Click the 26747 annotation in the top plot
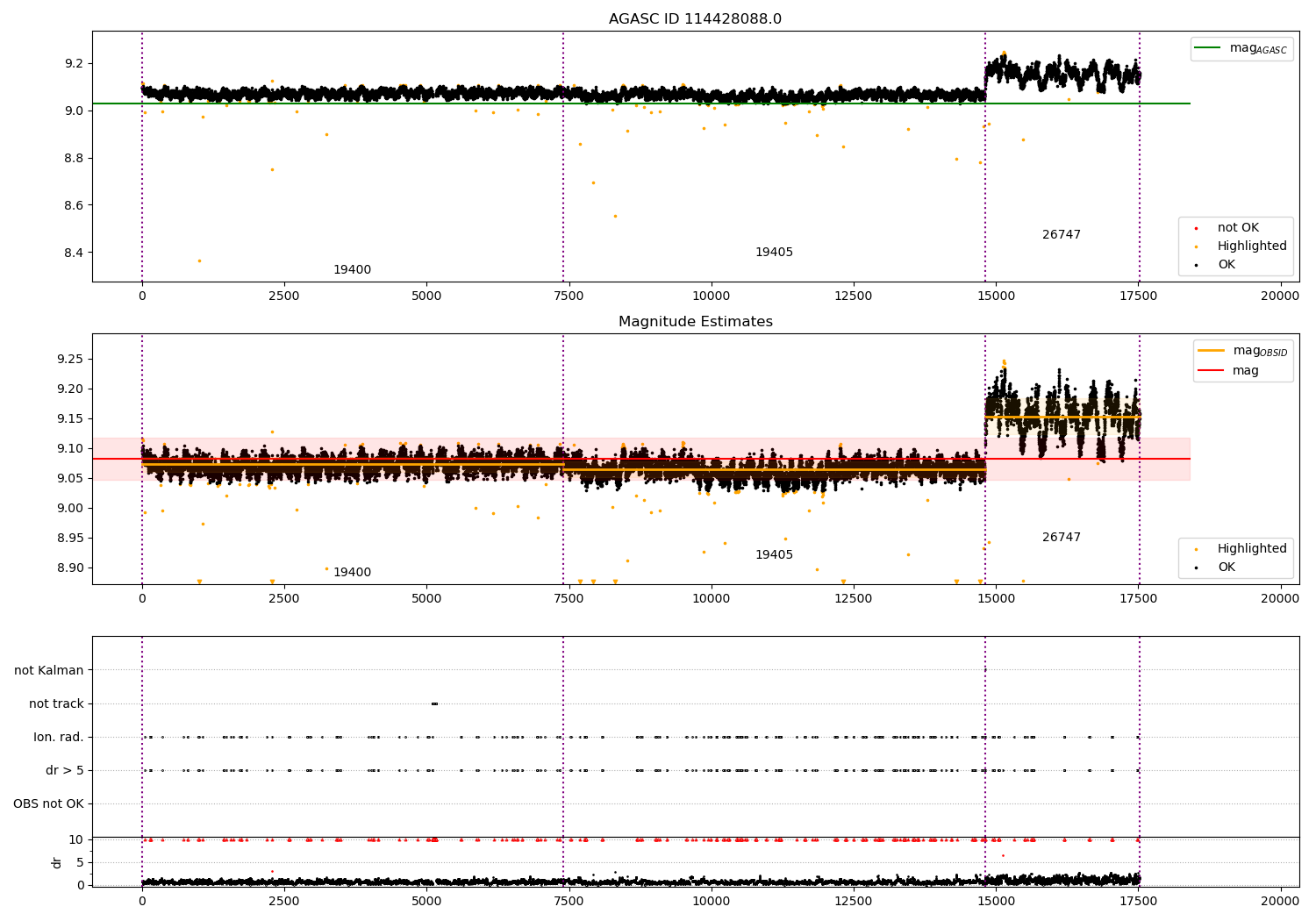Image resolution: width=1316 pixels, height=921 pixels. pos(1062,235)
